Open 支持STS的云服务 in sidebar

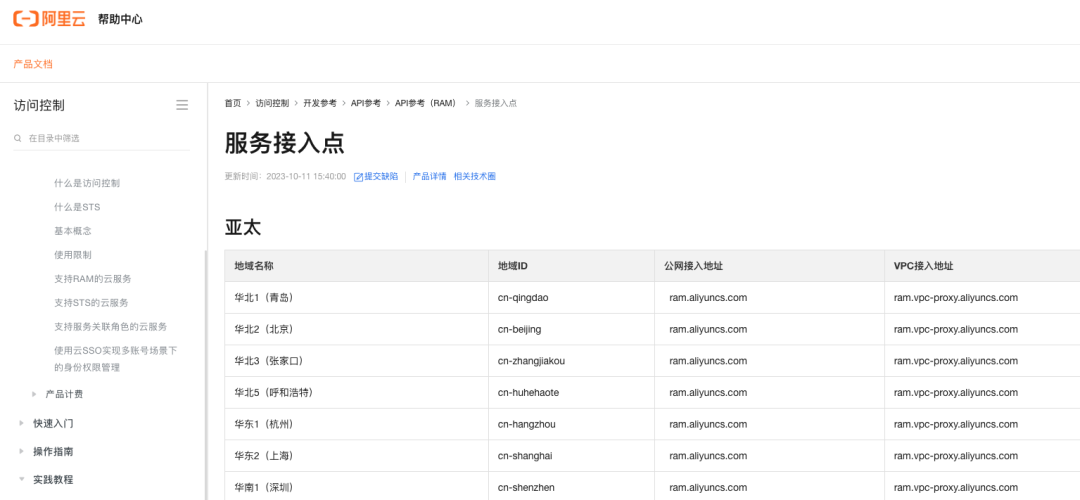click(91, 302)
